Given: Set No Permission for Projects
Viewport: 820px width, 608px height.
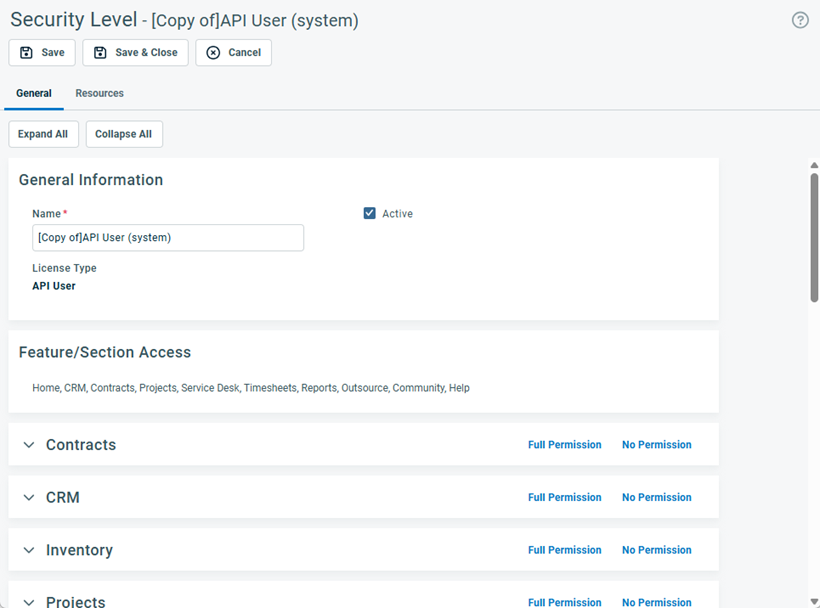Looking at the screenshot, I should coord(656,602).
